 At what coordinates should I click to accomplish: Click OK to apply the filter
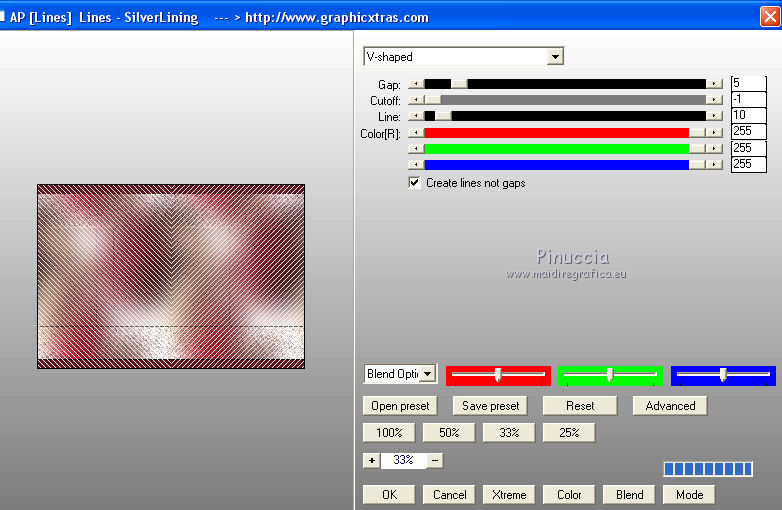[x=389, y=495]
